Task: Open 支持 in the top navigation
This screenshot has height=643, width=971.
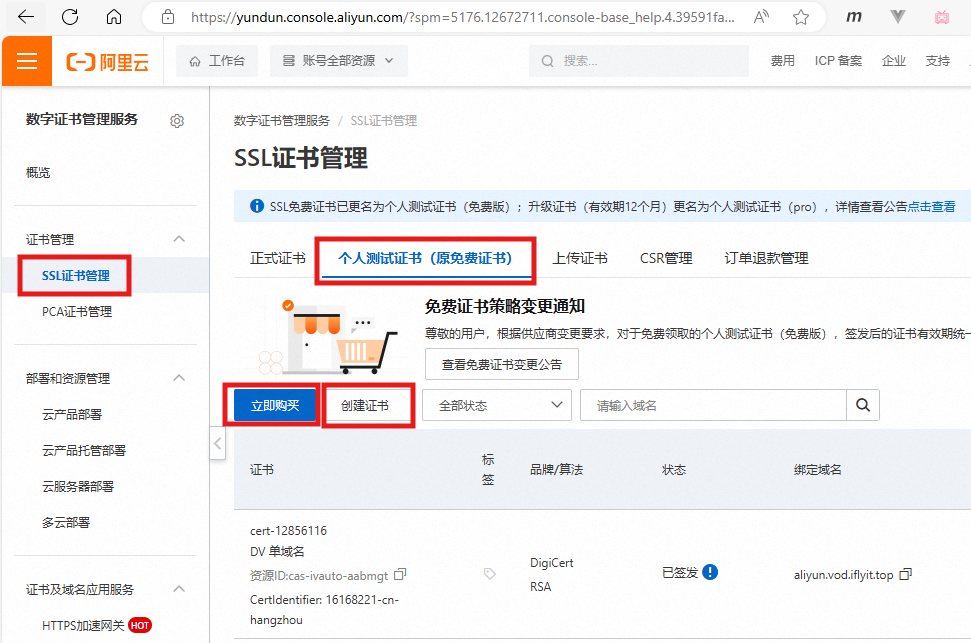Action: 938,61
